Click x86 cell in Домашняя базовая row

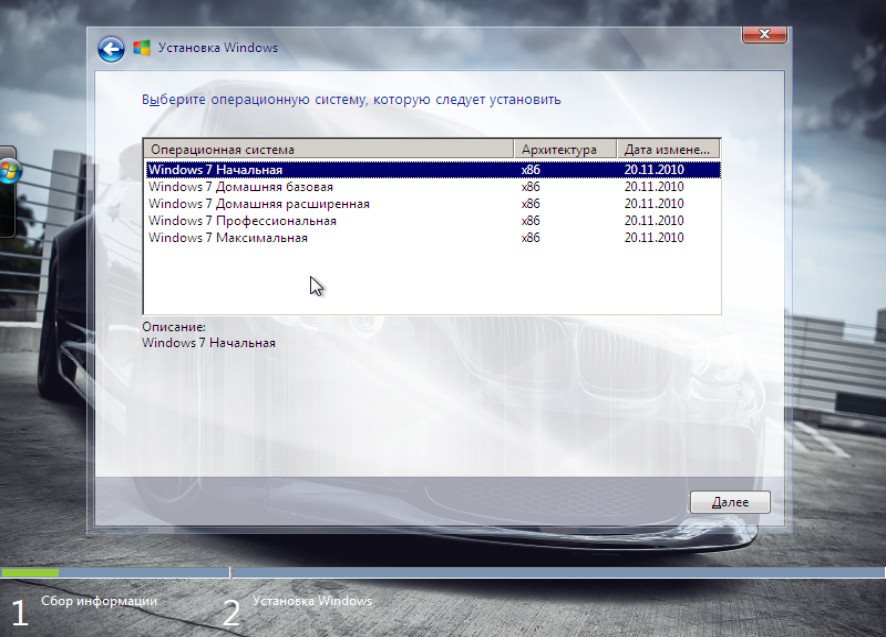point(531,187)
